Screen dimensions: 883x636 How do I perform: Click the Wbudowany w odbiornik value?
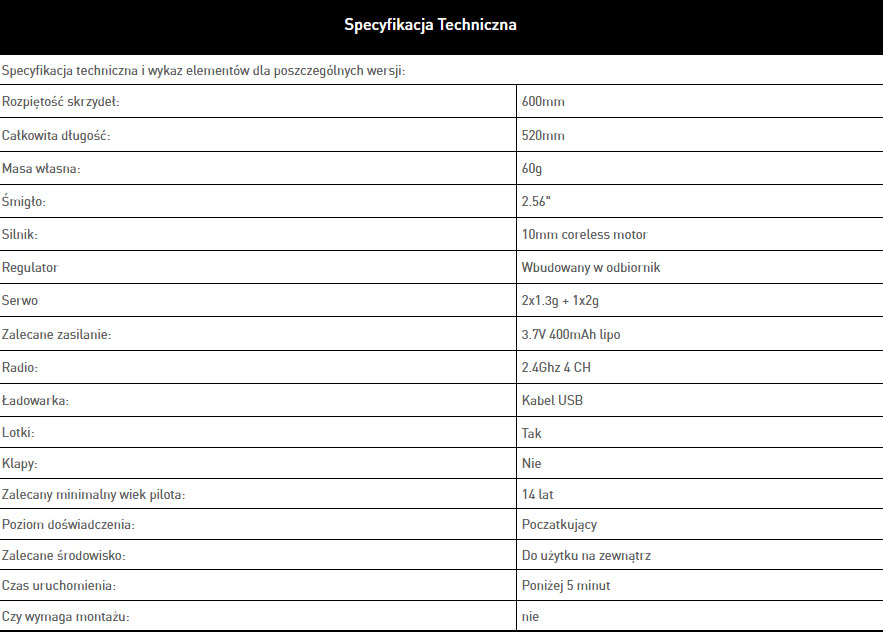tap(590, 267)
